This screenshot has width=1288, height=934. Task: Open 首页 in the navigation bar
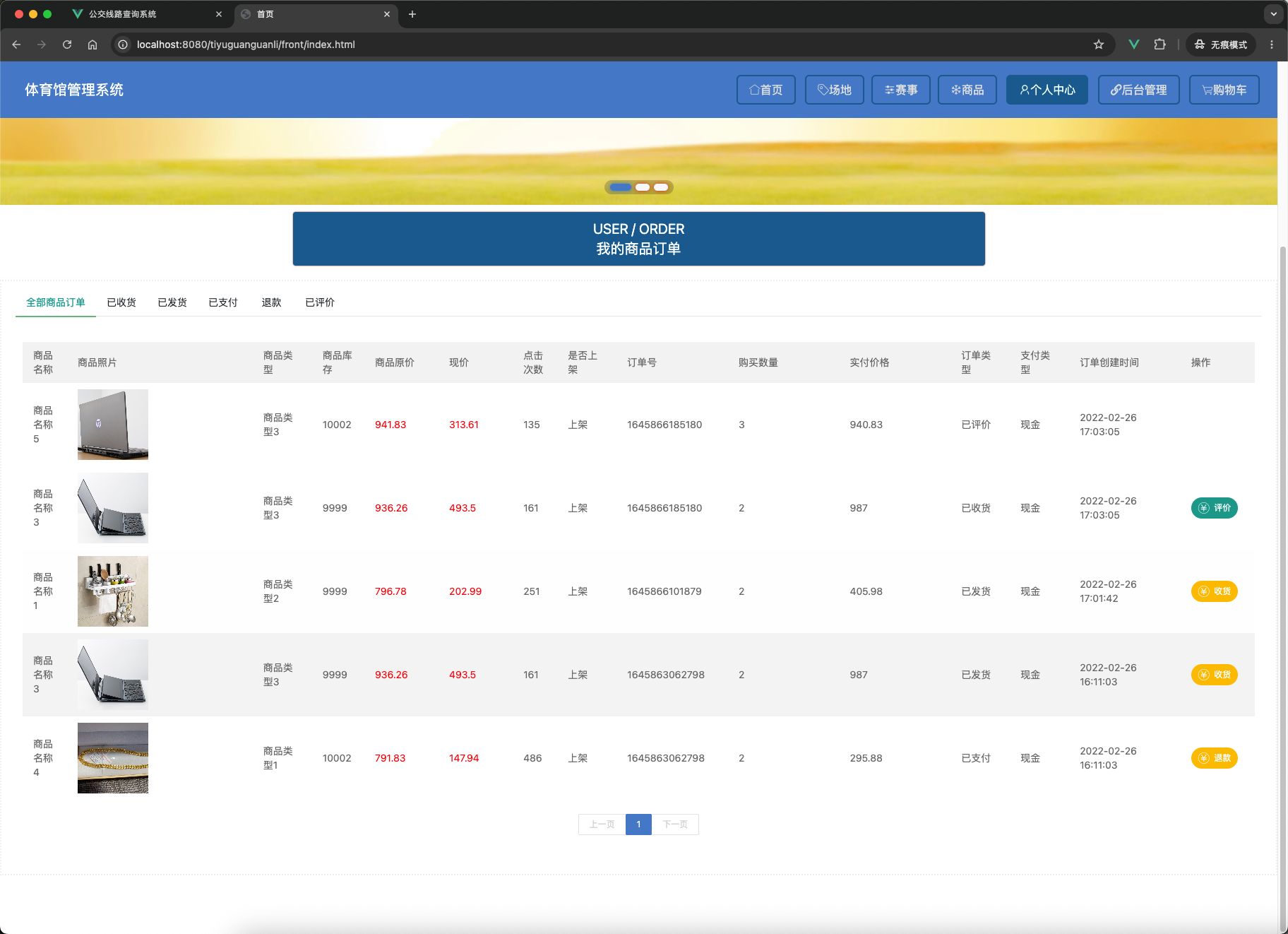tap(766, 90)
